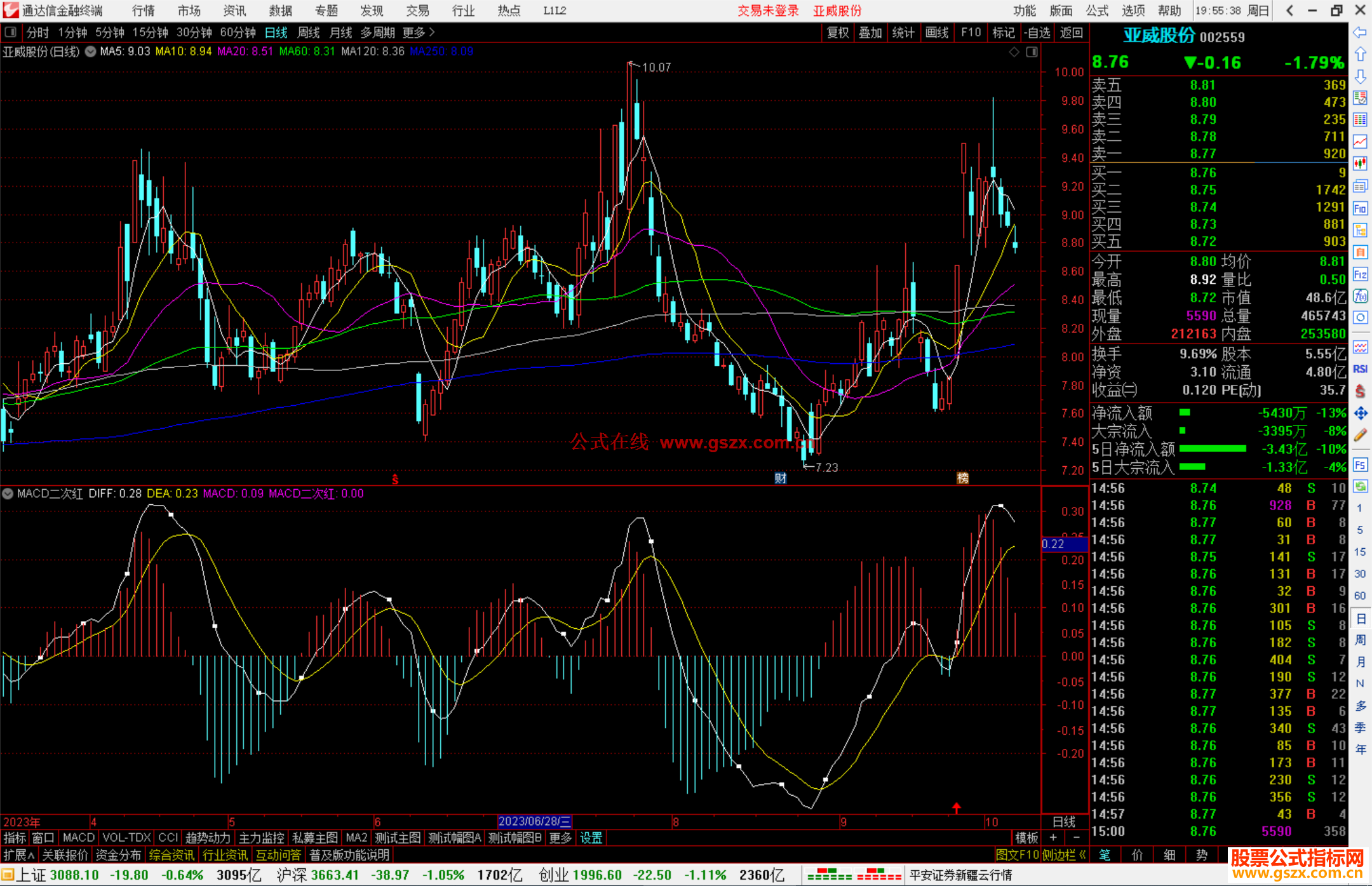This screenshot has width=1372, height=886.
Task: Select the pencil drawing tool icon
Action: coord(1360,436)
